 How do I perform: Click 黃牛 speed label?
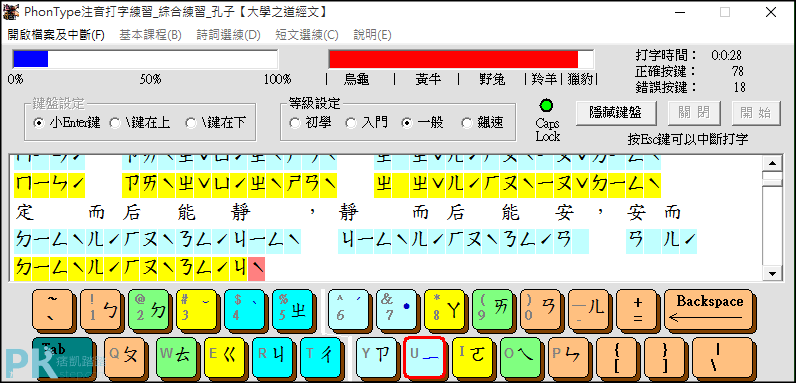(x=428, y=79)
